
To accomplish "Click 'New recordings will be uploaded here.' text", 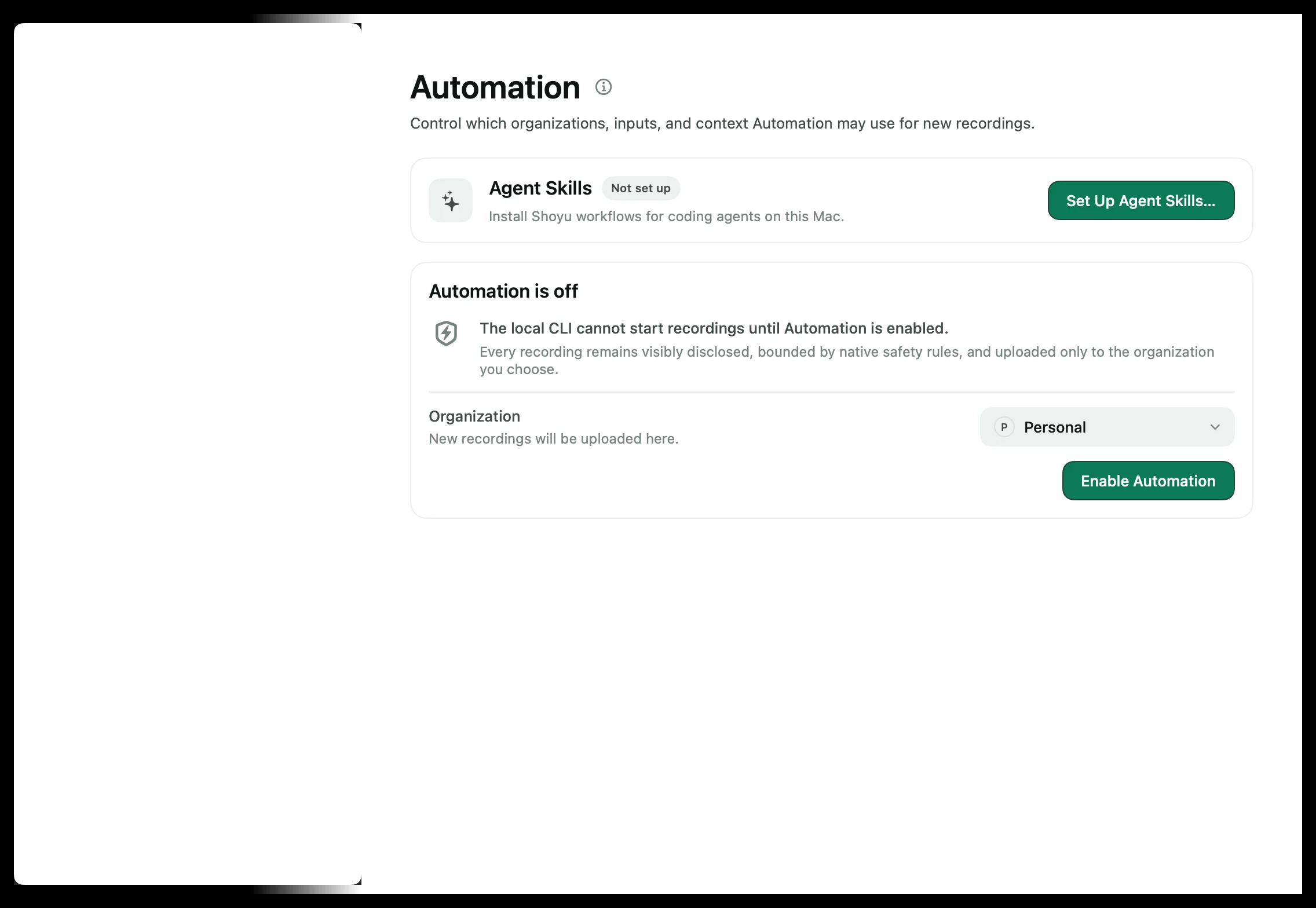I will click(x=554, y=439).
